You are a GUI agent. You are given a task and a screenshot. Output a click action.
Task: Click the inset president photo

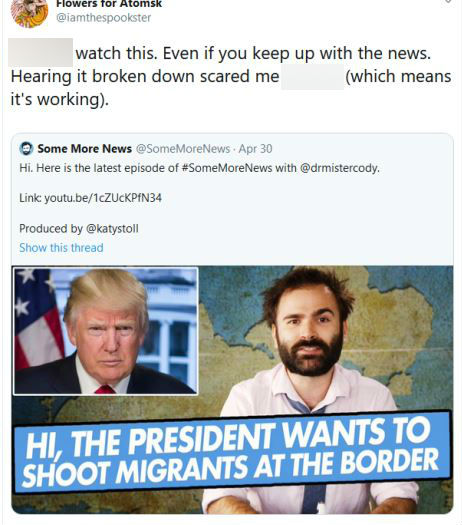pyautogui.click(x=105, y=331)
